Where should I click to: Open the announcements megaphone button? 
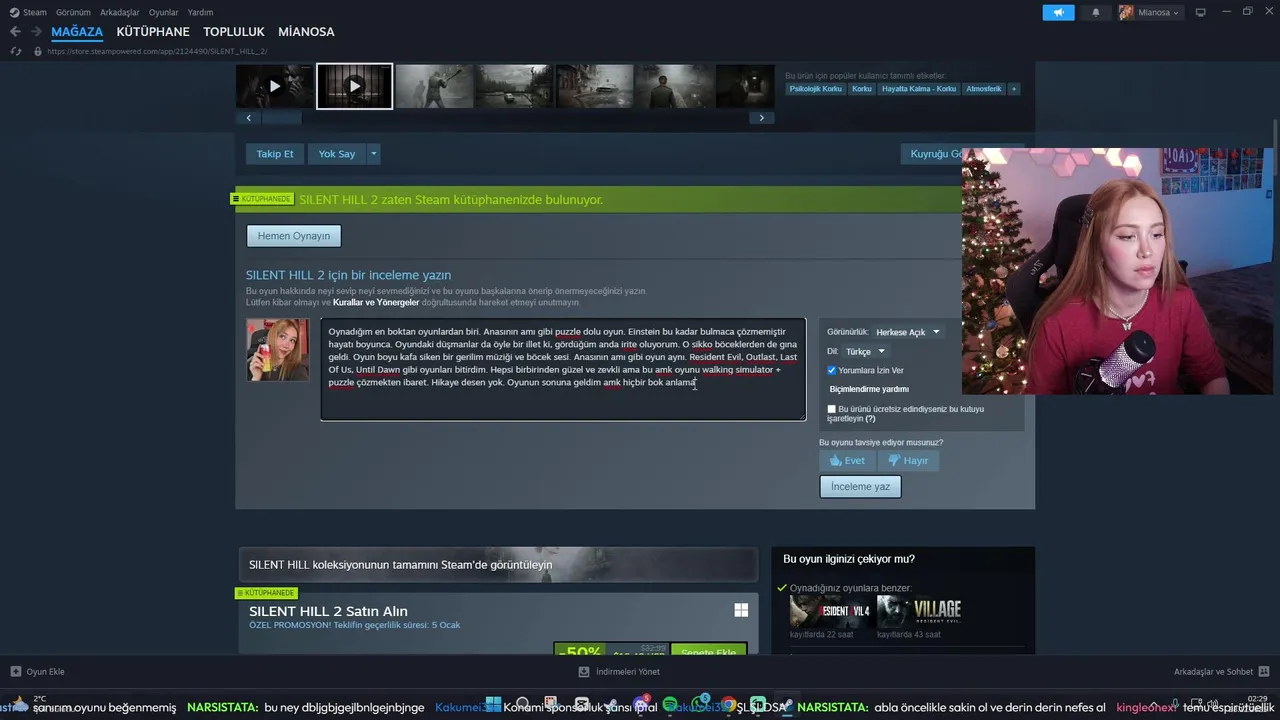pyautogui.click(x=1058, y=12)
